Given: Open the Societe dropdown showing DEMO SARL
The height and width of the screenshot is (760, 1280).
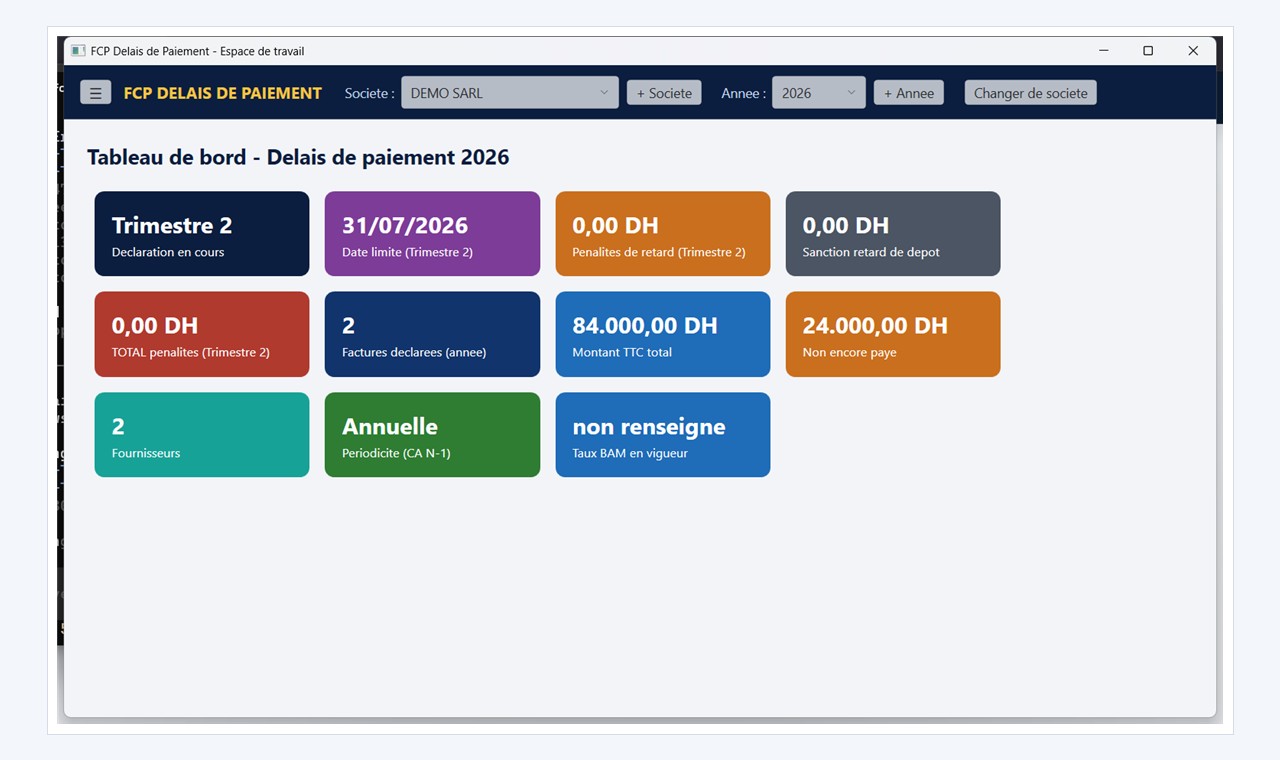Looking at the screenshot, I should pyautogui.click(x=509, y=93).
